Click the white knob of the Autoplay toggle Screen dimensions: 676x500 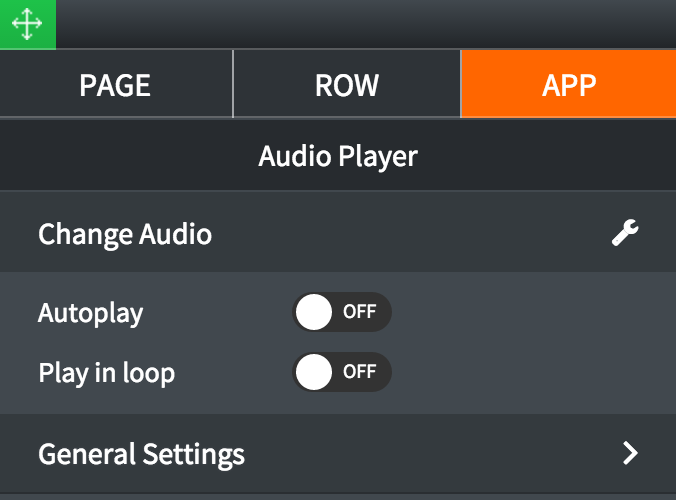click(x=314, y=312)
